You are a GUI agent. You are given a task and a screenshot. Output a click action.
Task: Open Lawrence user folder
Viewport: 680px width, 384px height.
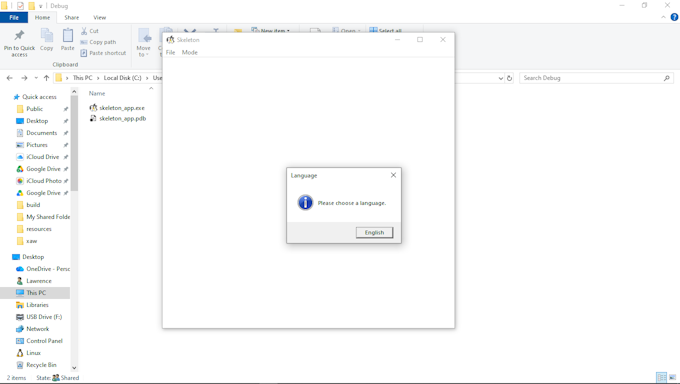[34, 281]
